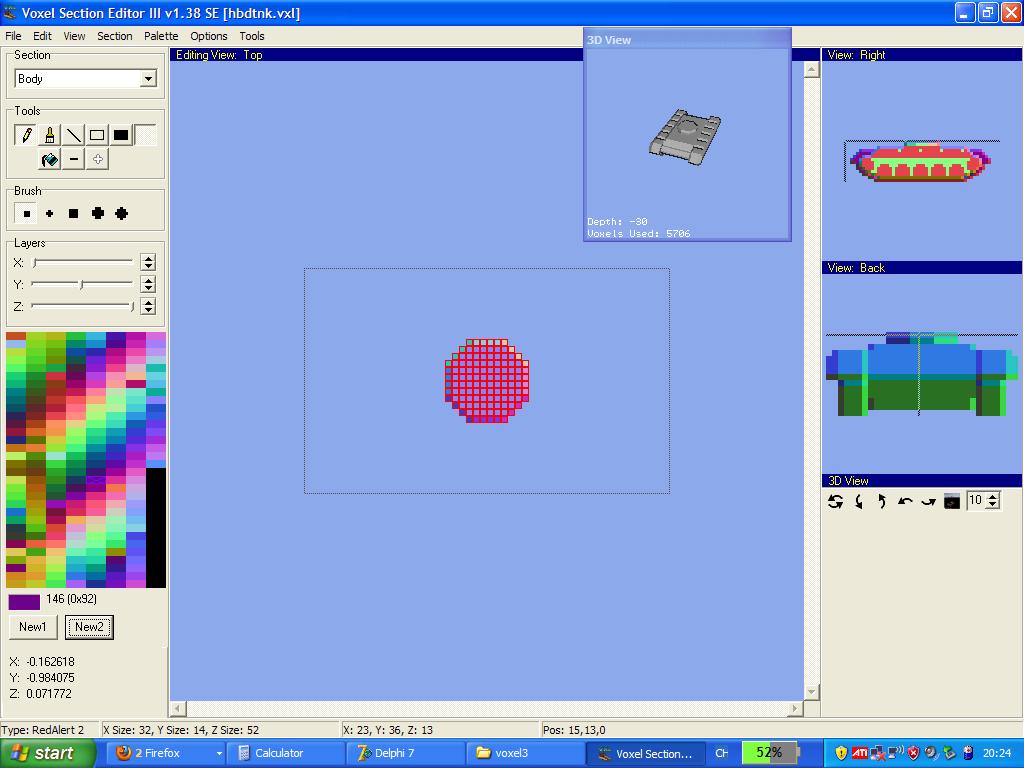Click the New1 button
The image size is (1024, 768).
pyautogui.click(x=33, y=627)
